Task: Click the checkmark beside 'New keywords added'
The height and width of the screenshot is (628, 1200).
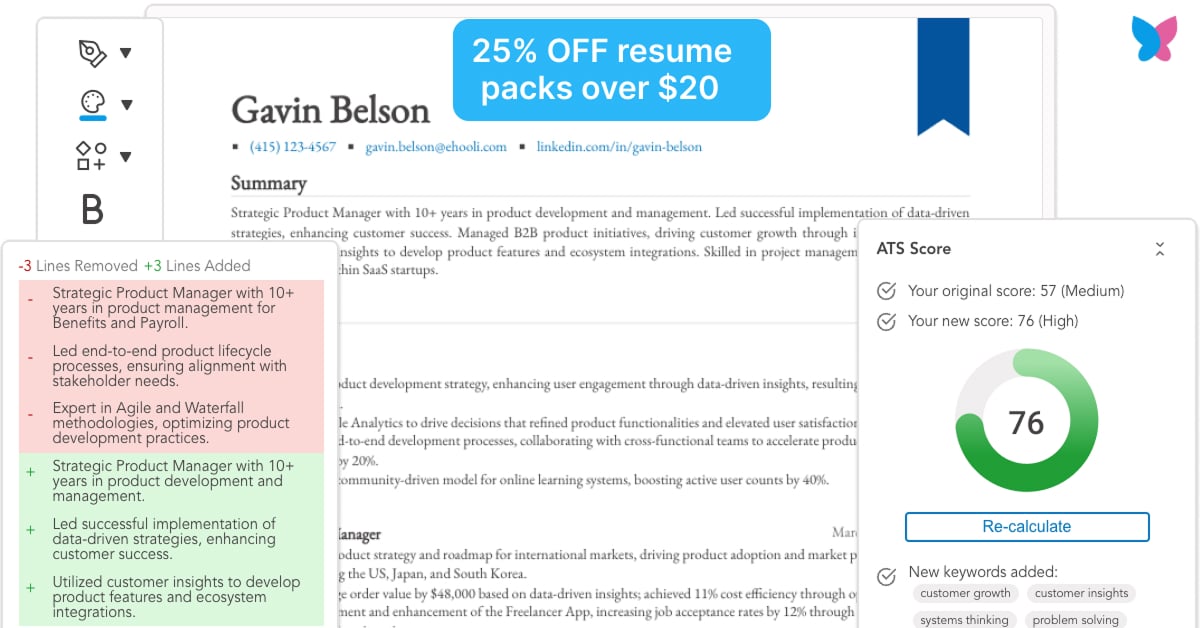Action: (886, 576)
